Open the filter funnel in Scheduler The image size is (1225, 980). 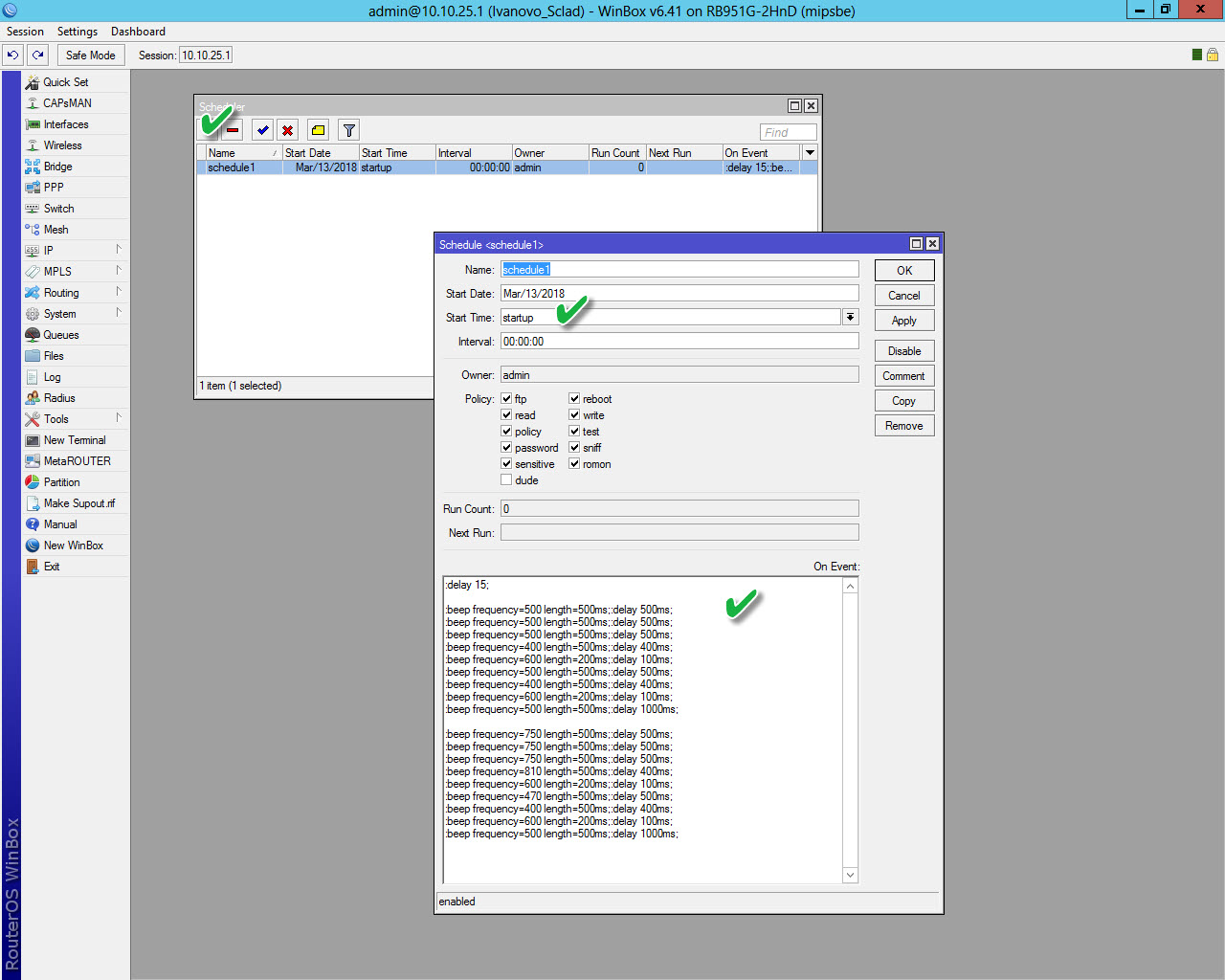349,130
